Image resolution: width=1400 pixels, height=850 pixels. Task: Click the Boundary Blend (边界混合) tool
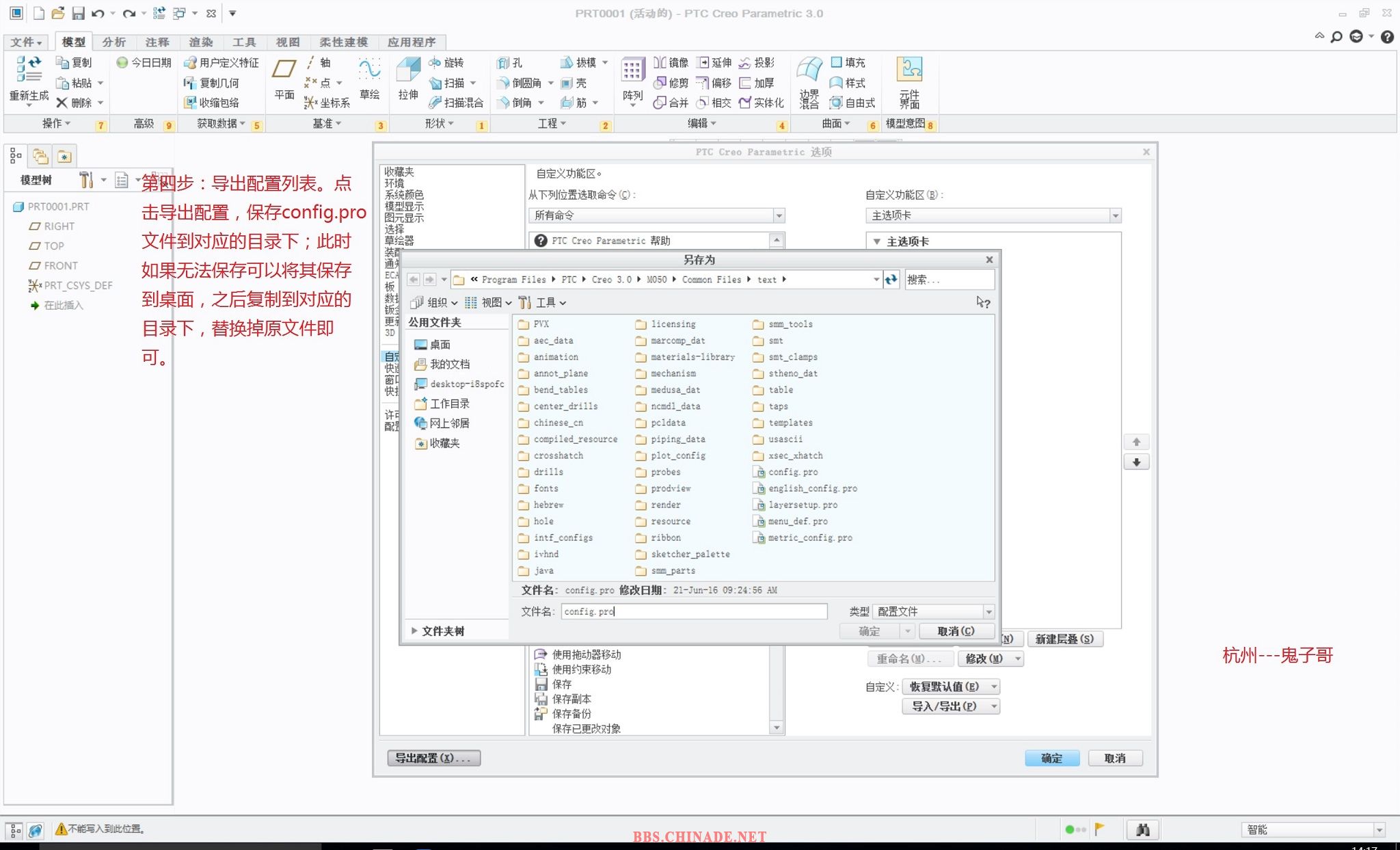809,82
